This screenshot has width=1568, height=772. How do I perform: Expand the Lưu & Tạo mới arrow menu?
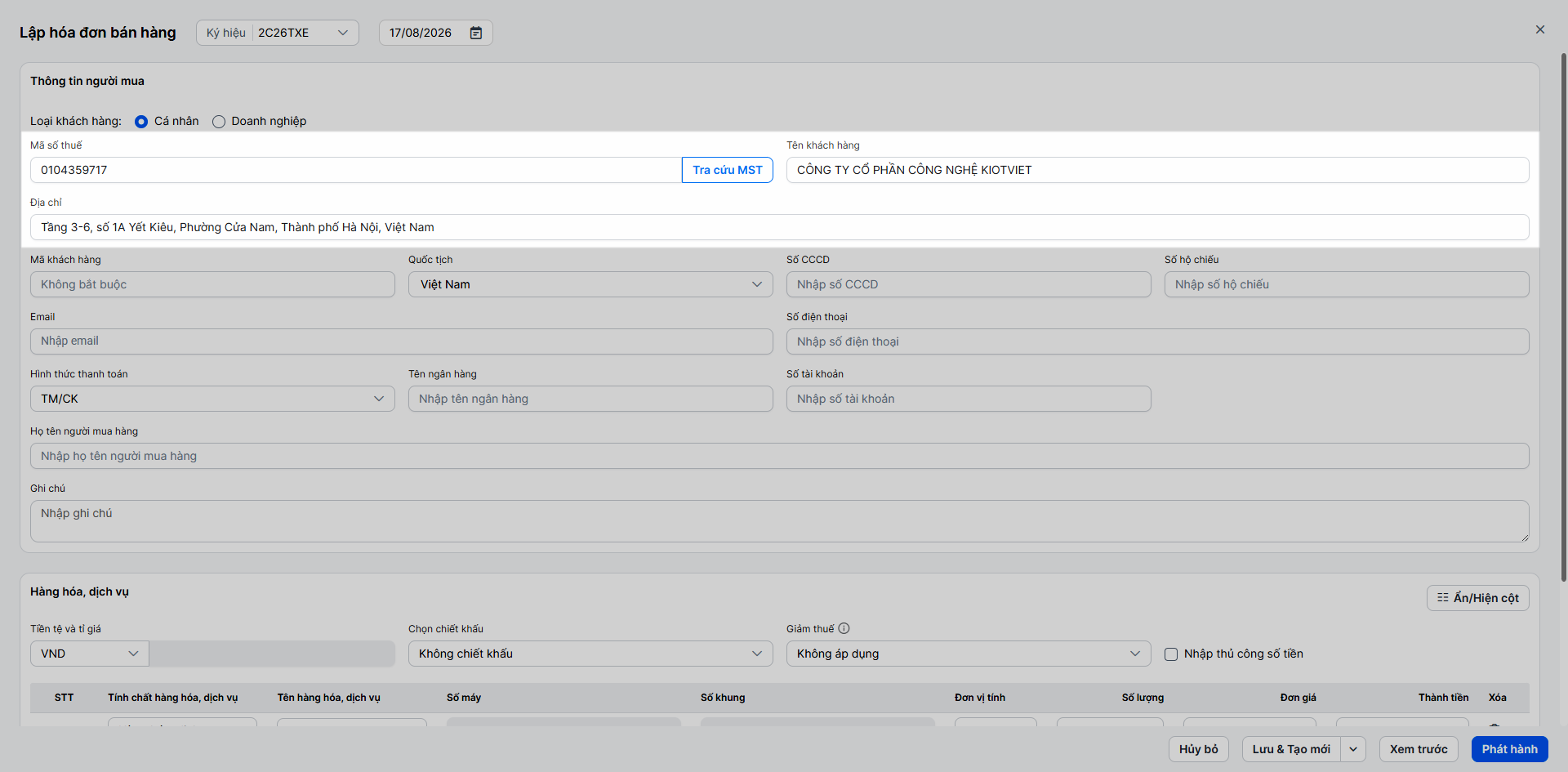coord(1353,749)
